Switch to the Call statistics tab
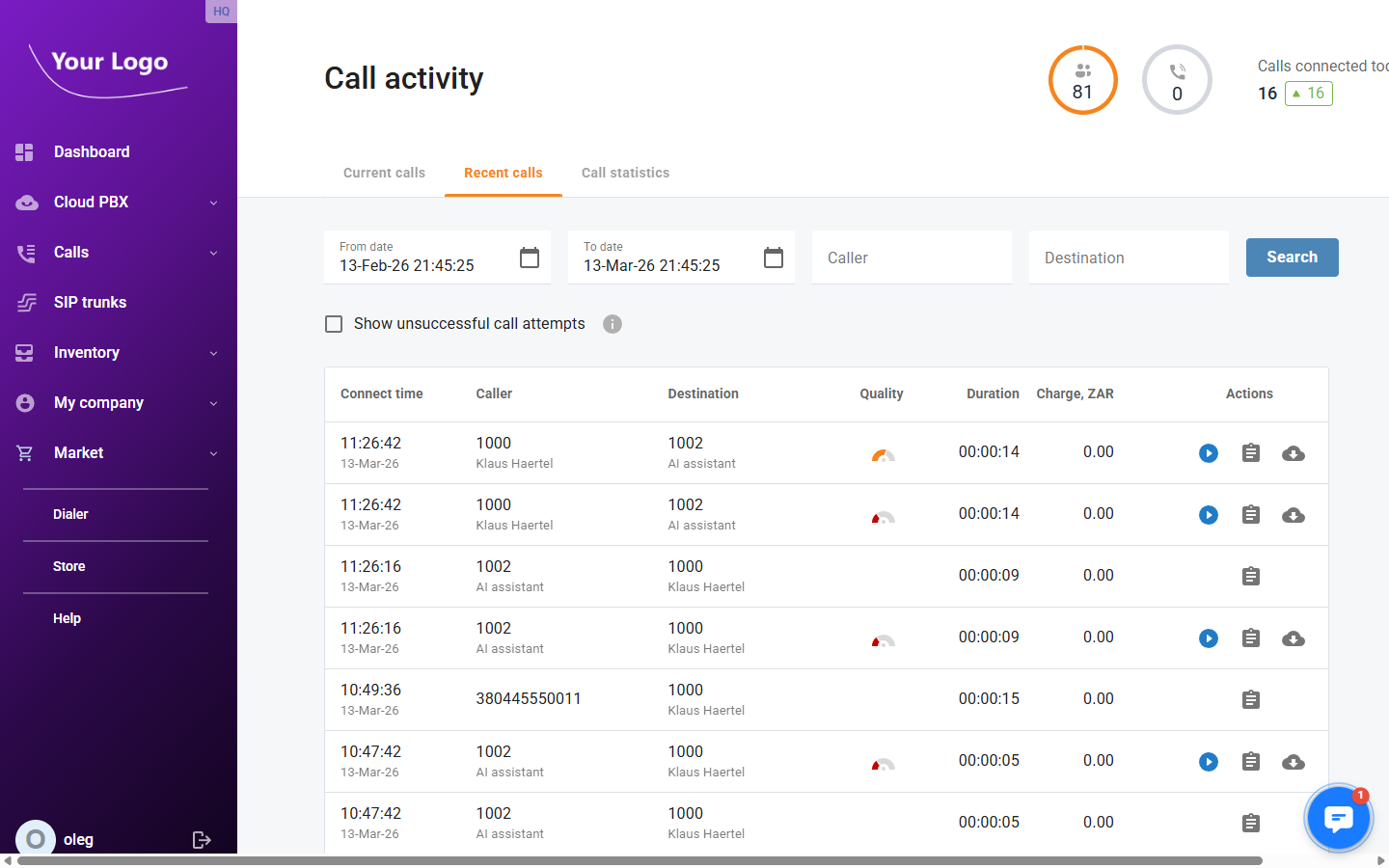 coord(625,173)
